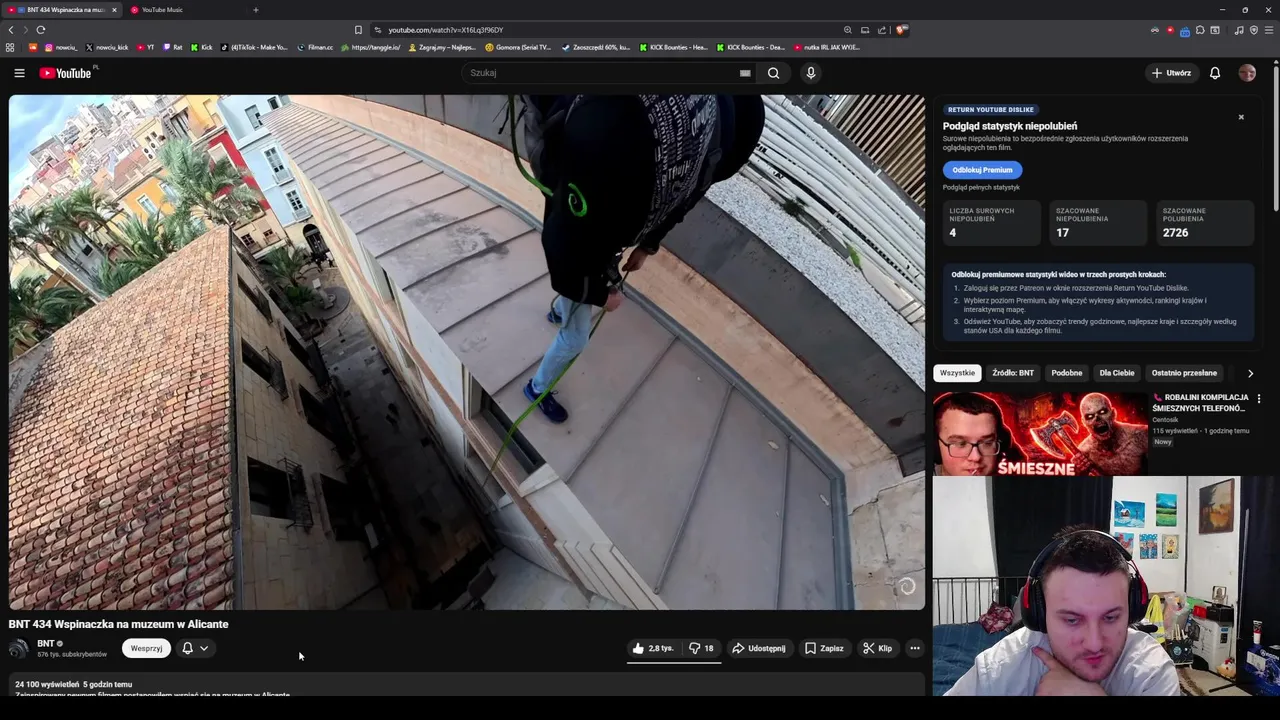Open the zoom magnifier in address bar

tap(848, 30)
